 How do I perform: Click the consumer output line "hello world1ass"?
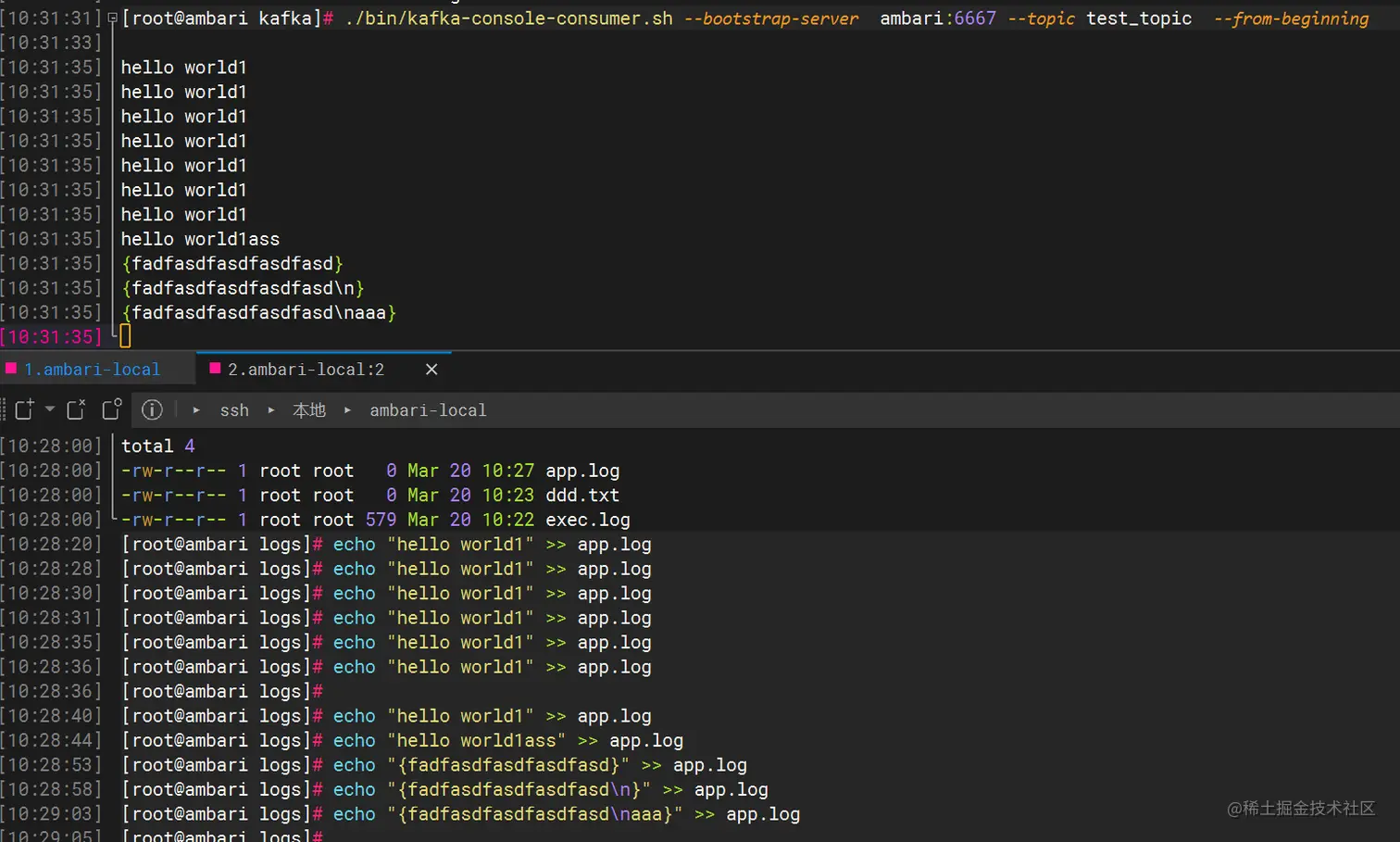click(x=200, y=239)
